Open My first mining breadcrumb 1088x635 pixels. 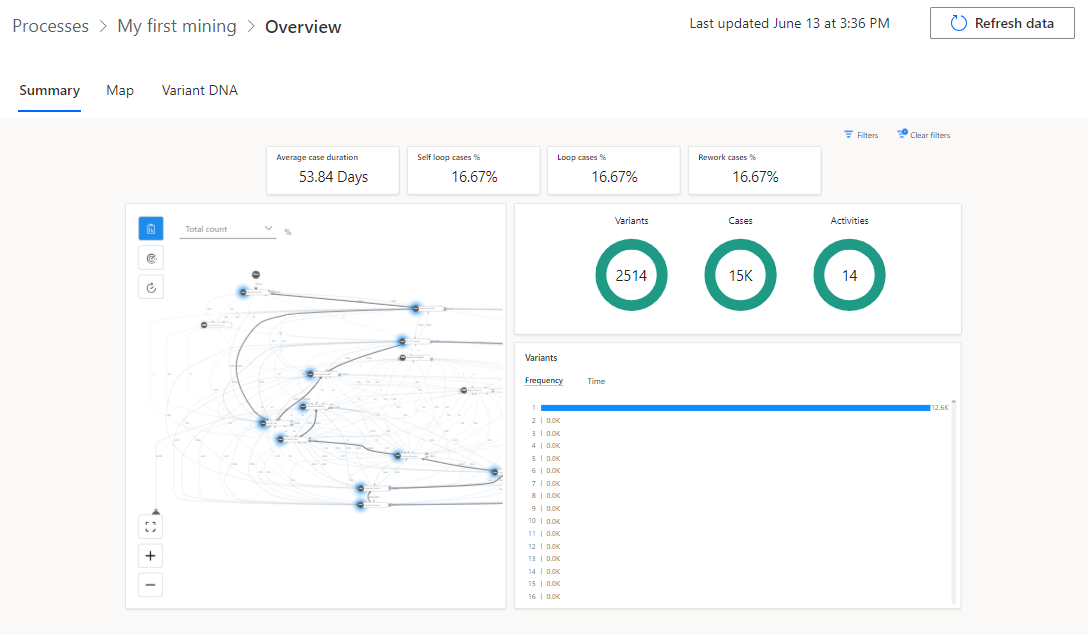click(177, 26)
